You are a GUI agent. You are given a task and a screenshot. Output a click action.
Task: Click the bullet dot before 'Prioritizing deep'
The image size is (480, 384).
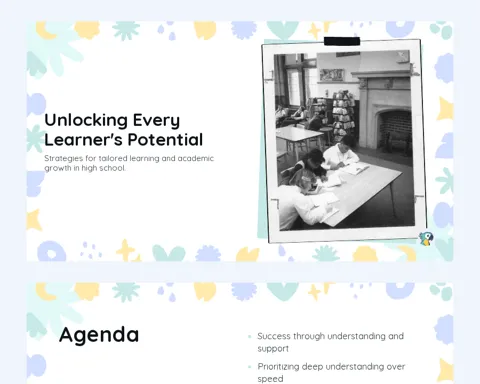click(250, 367)
